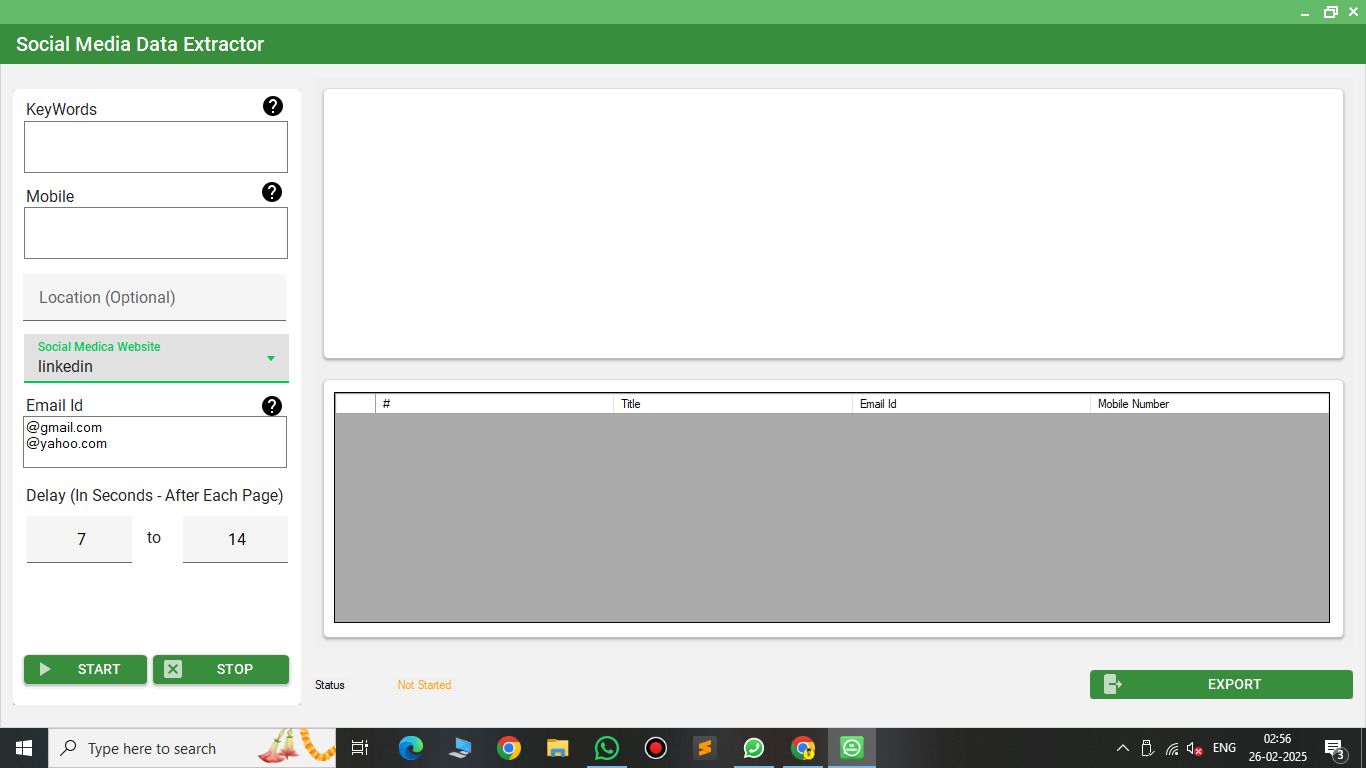Open the WhatsApp Business taskbar icon
Screen dimensions: 1366x768
point(754,748)
